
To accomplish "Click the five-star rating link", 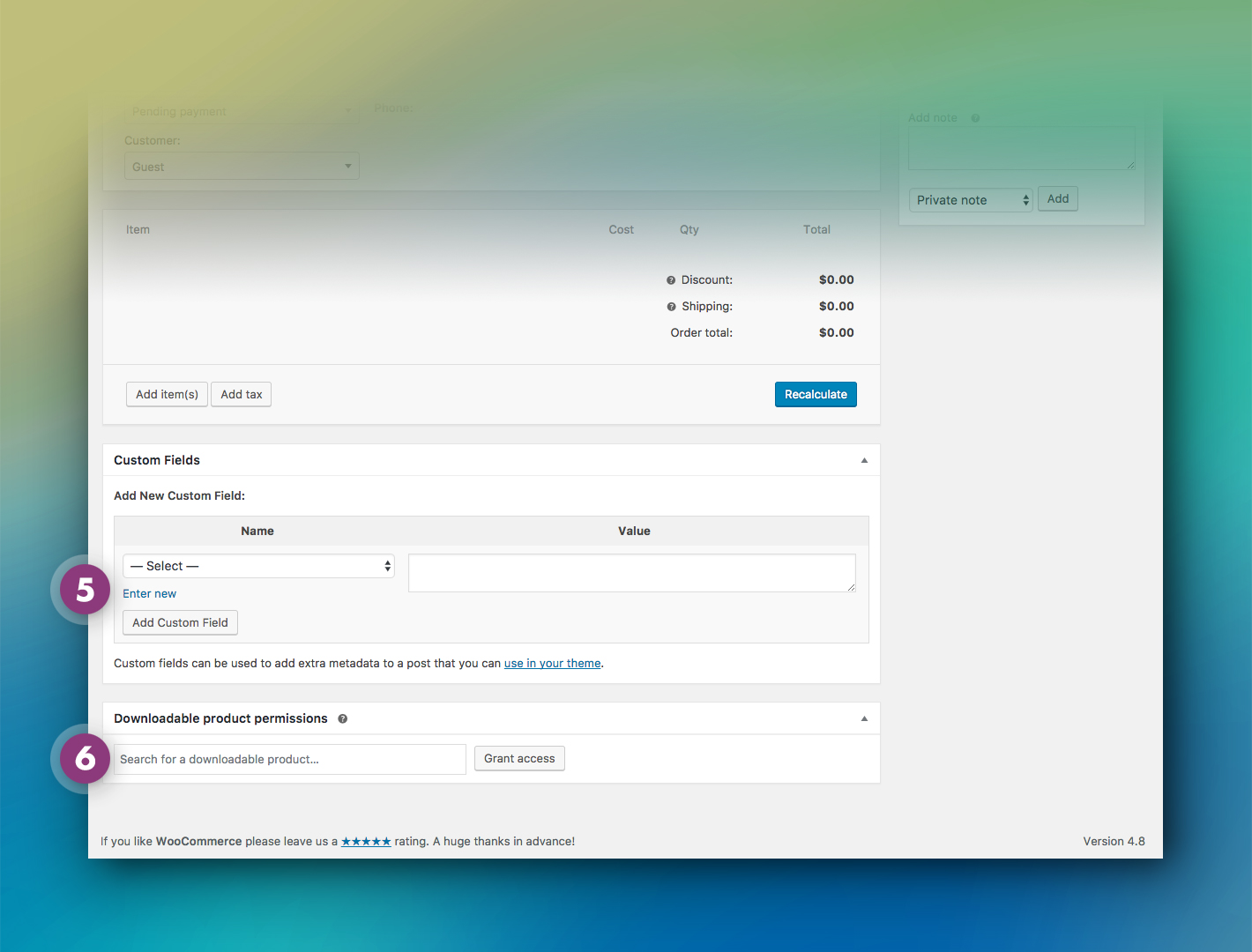I will pos(366,842).
